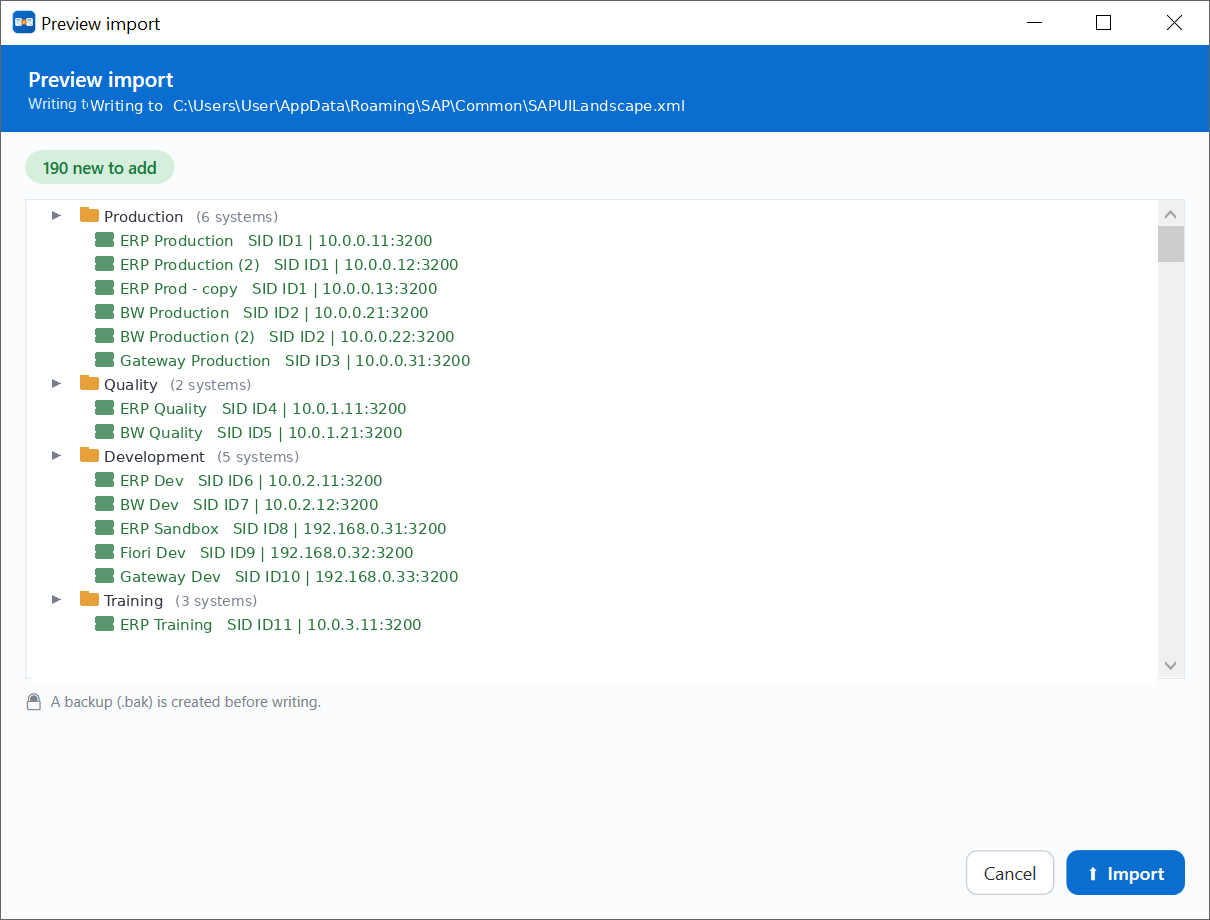The height and width of the screenshot is (920, 1210).
Task: Select 'ERP Production' system name
Action: [x=177, y=241]
